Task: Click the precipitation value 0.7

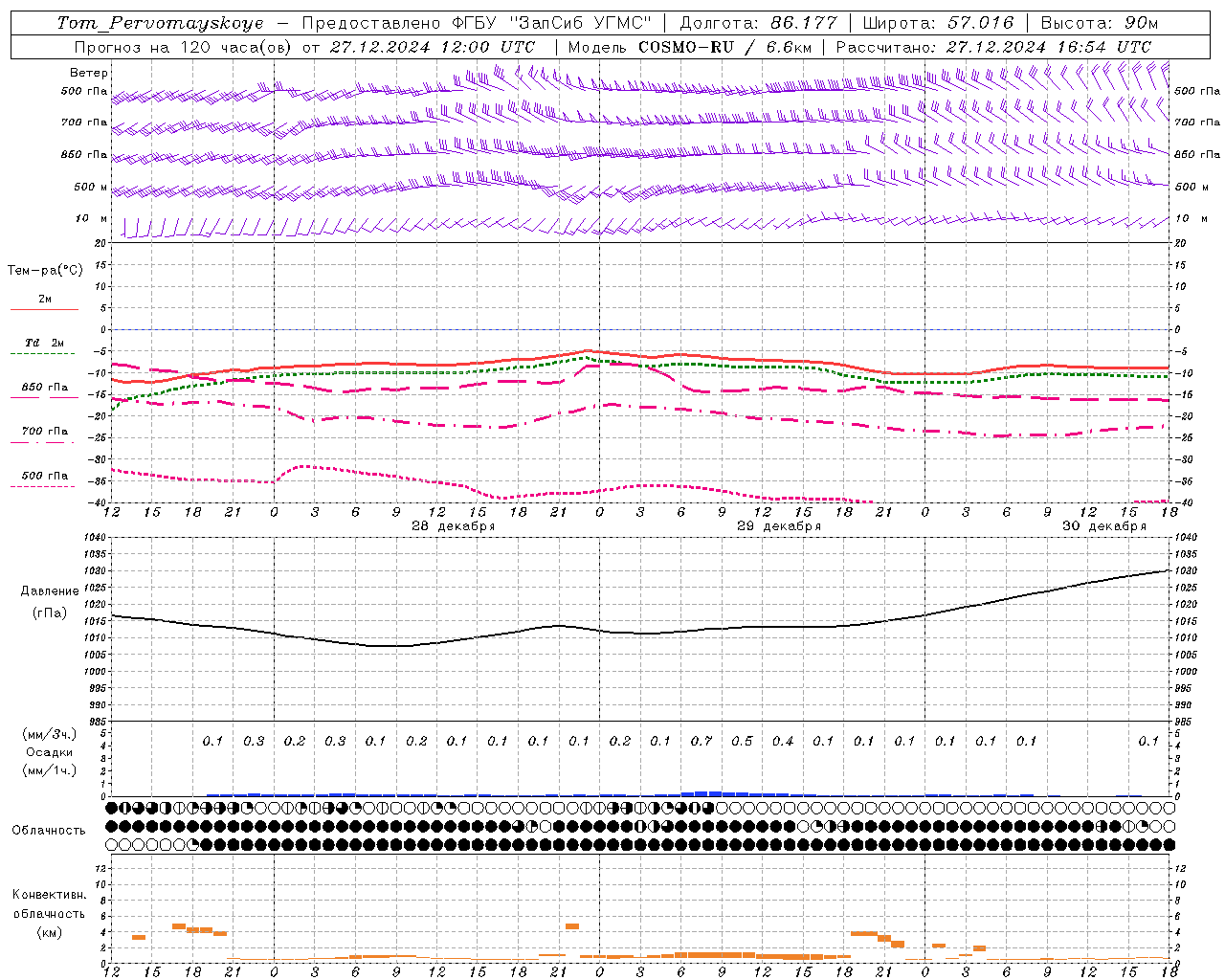Action: coord(702,741)
